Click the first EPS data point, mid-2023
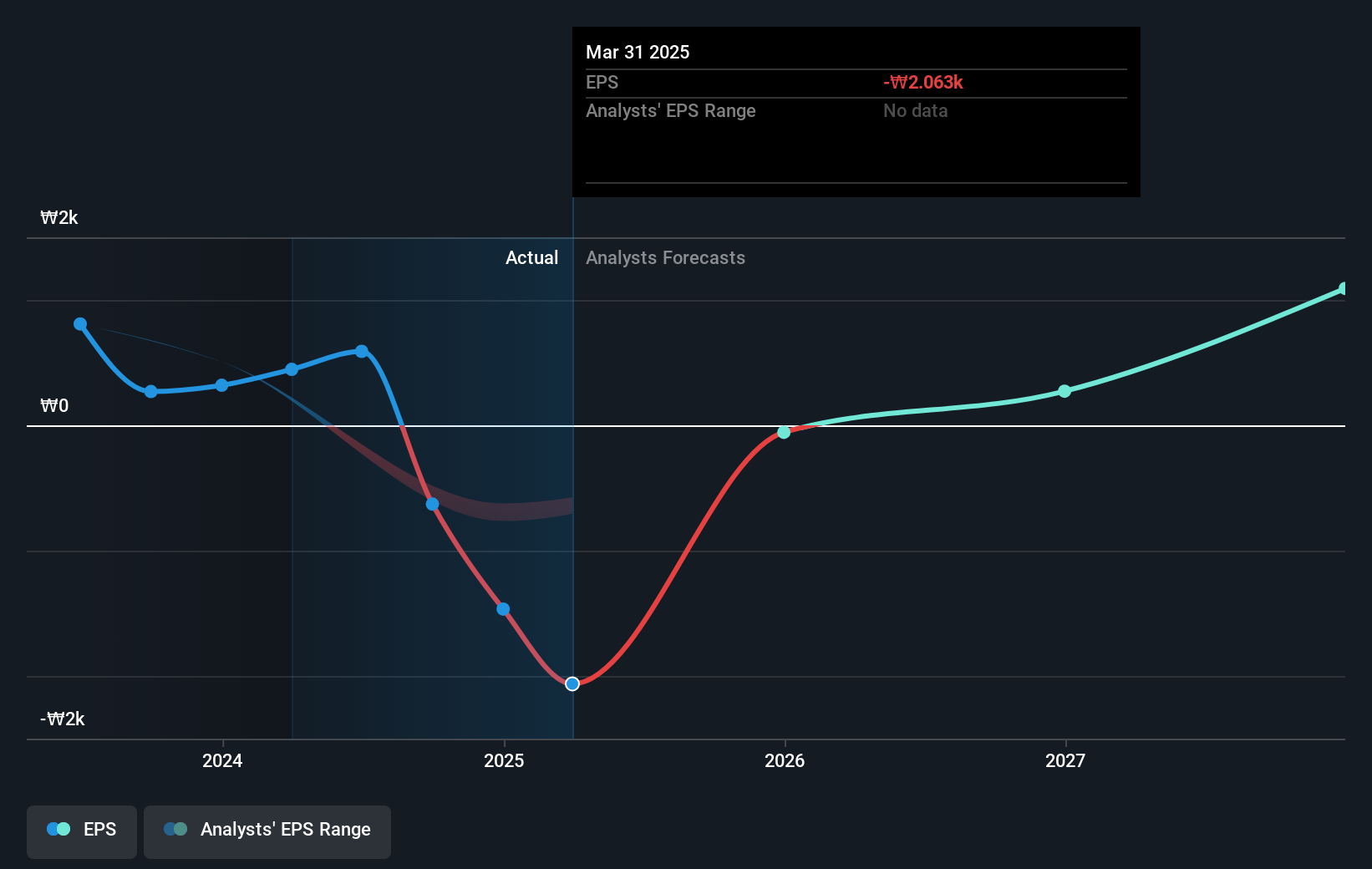The image size is (1372, 869). (x=80, y=324)
